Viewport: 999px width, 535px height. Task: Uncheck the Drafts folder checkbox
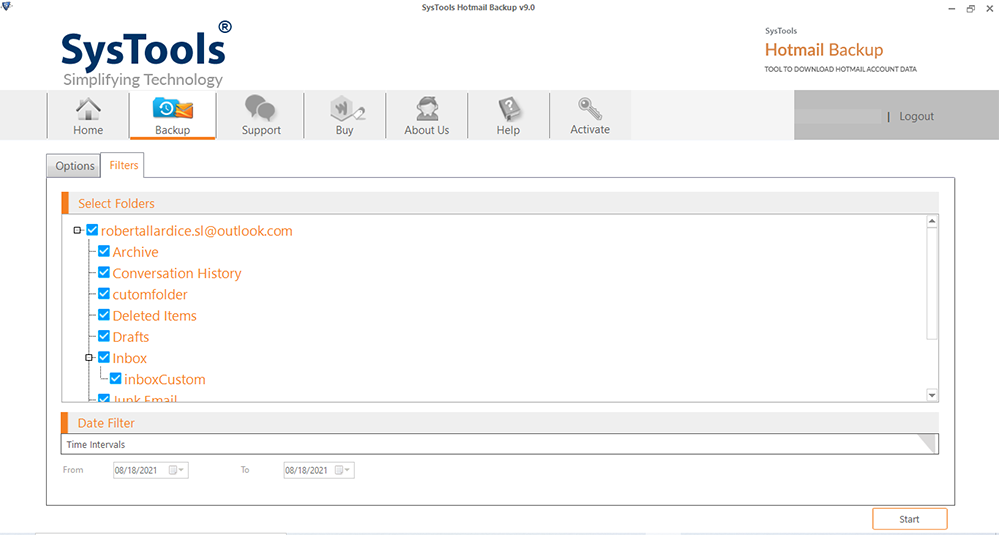pos(104,336)
